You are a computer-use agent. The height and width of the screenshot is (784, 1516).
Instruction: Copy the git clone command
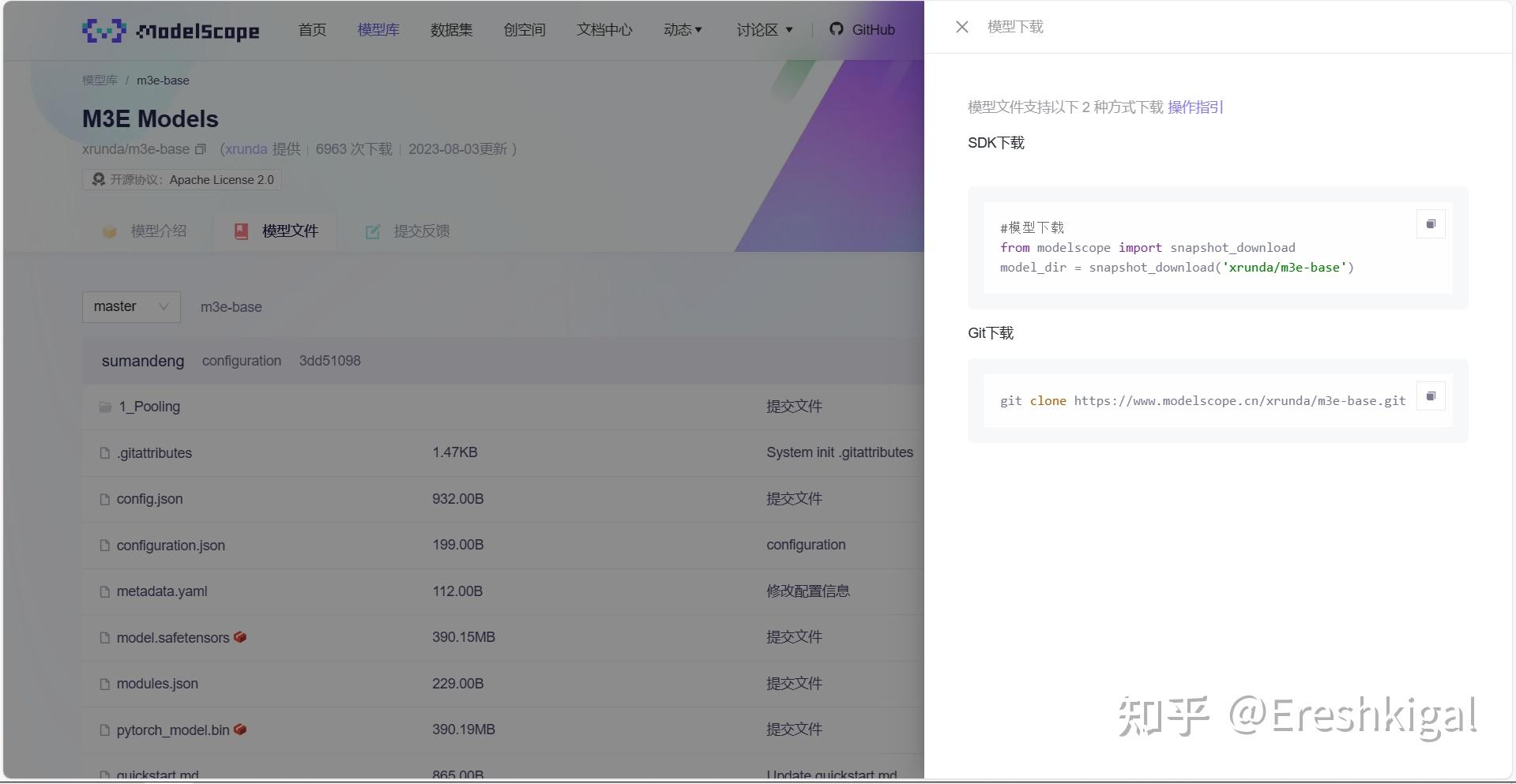1430,396
